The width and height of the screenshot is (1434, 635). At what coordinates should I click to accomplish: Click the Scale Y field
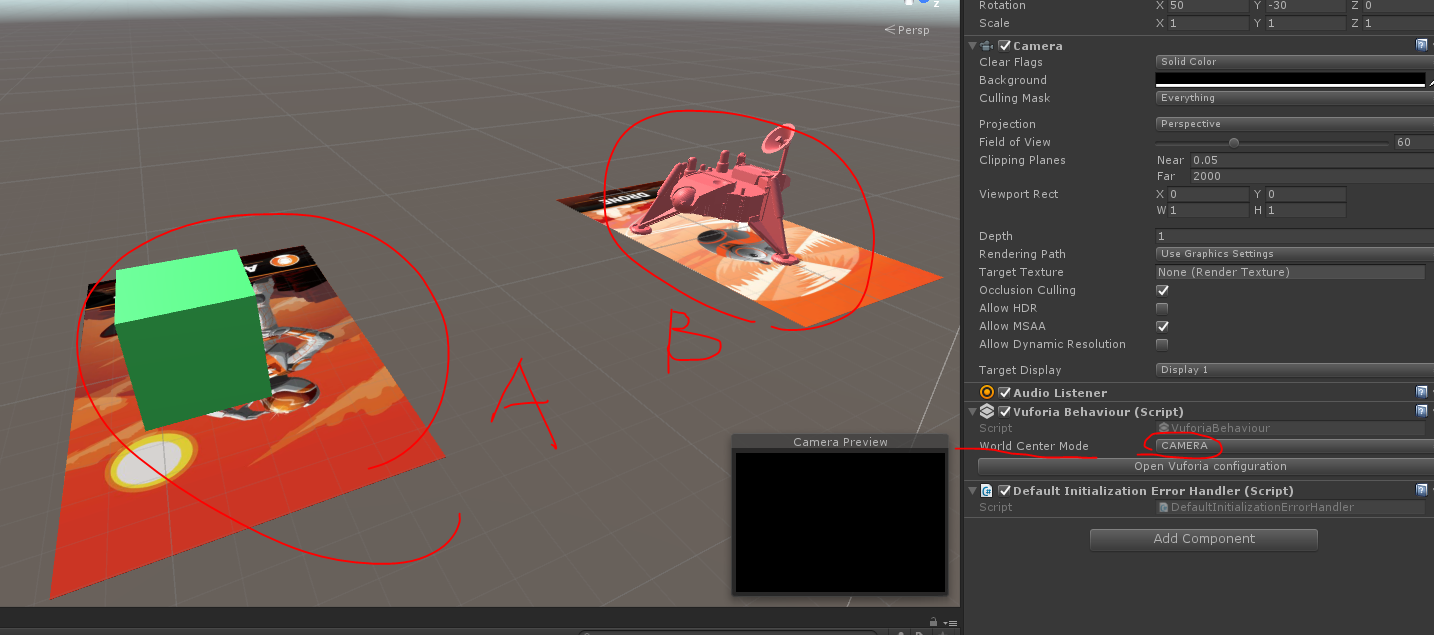click(x=1305, y=23)
